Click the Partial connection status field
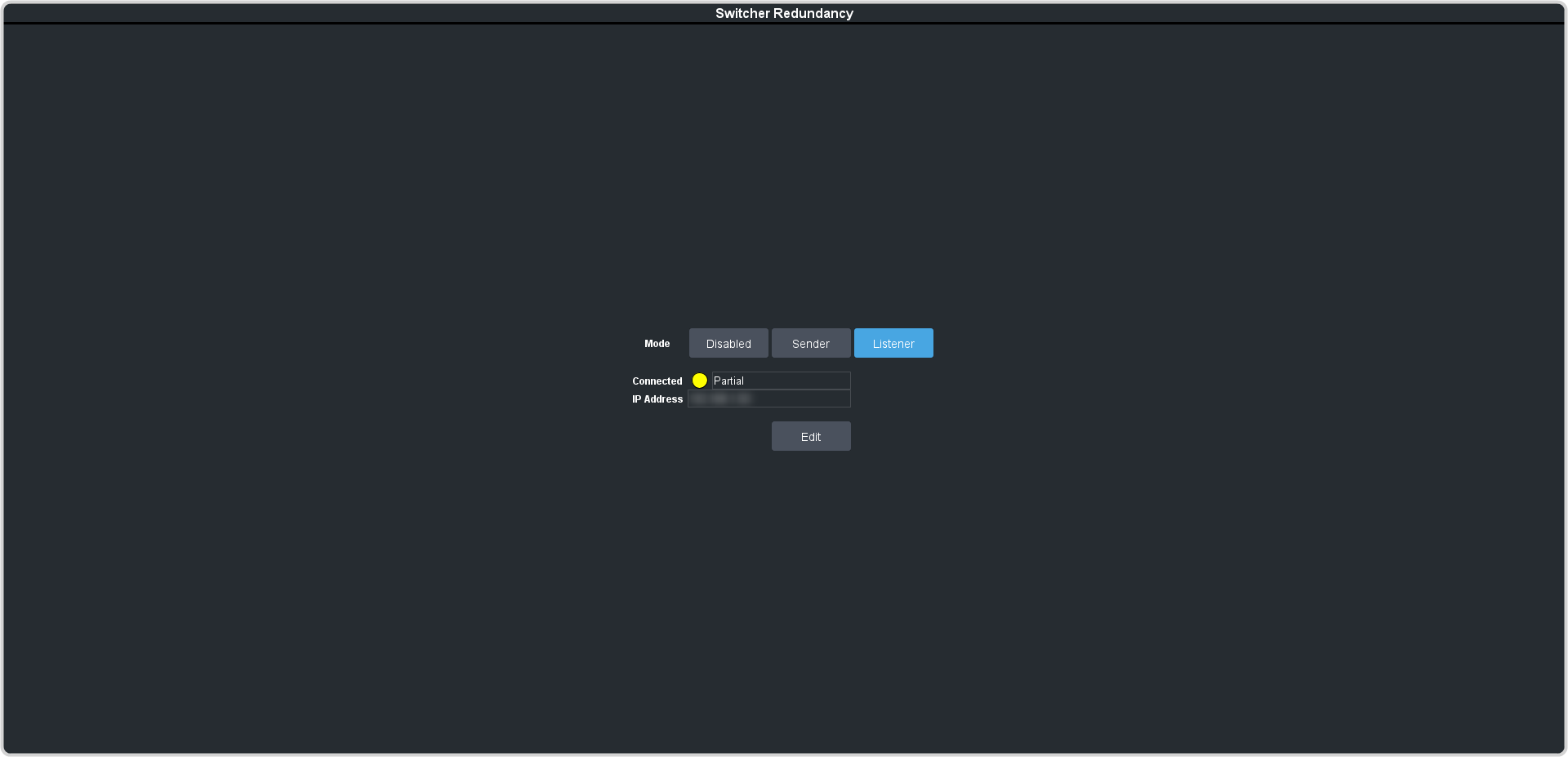Image resolution: width=1568 pixels, height=757 pixels. click(x=781, y=381)
